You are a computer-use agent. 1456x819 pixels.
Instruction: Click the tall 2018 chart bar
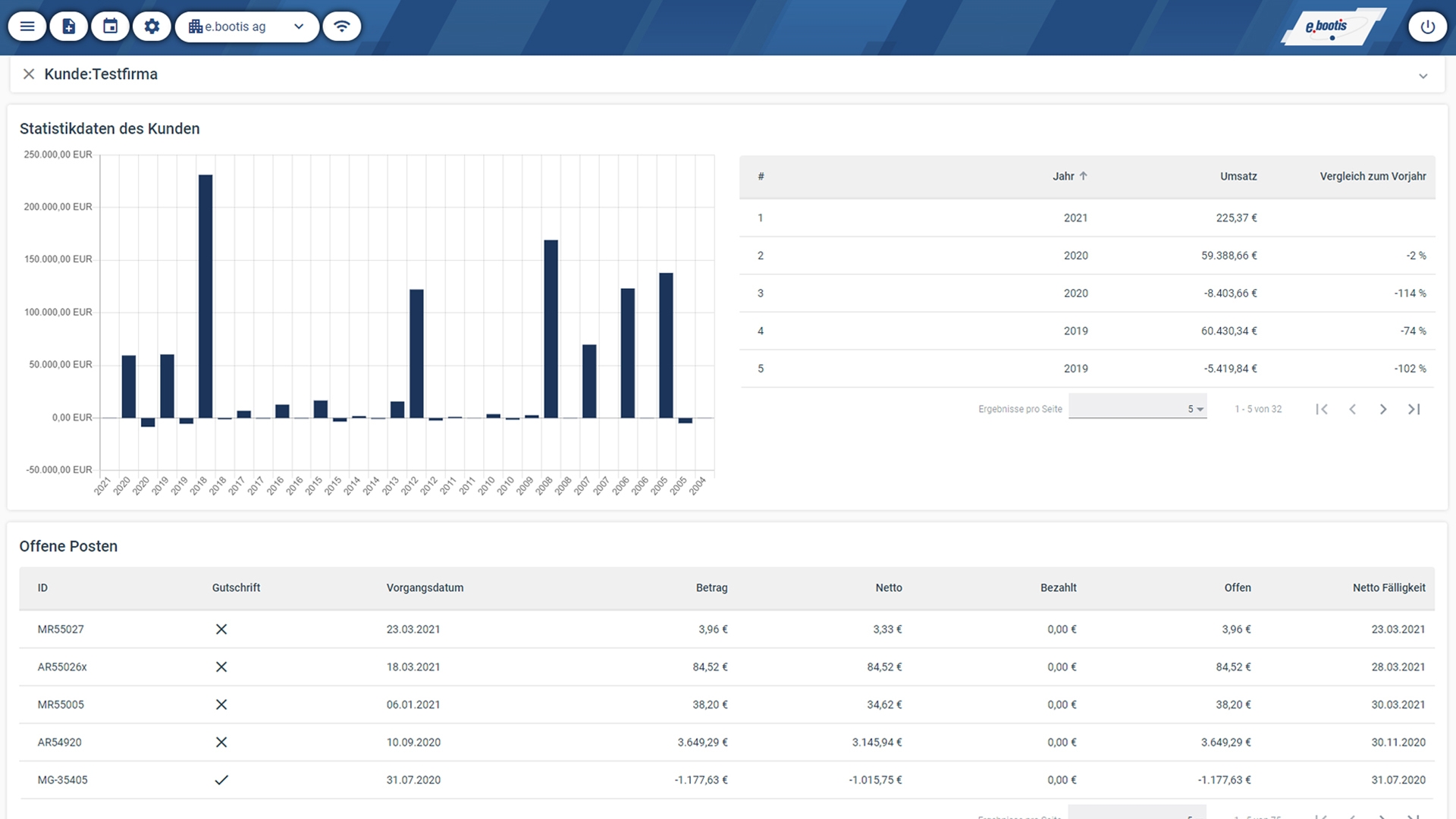[206, 296]
